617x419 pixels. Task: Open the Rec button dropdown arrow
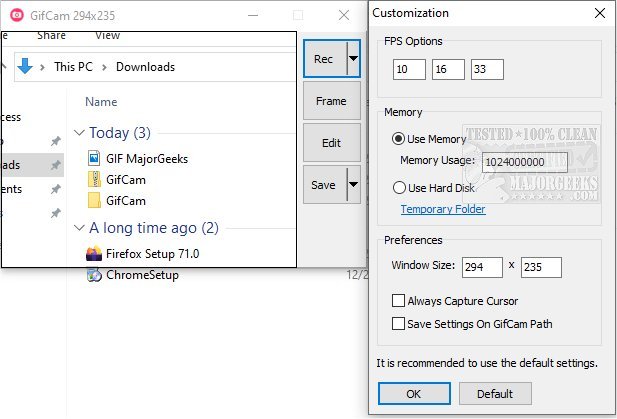click(352, 59)
